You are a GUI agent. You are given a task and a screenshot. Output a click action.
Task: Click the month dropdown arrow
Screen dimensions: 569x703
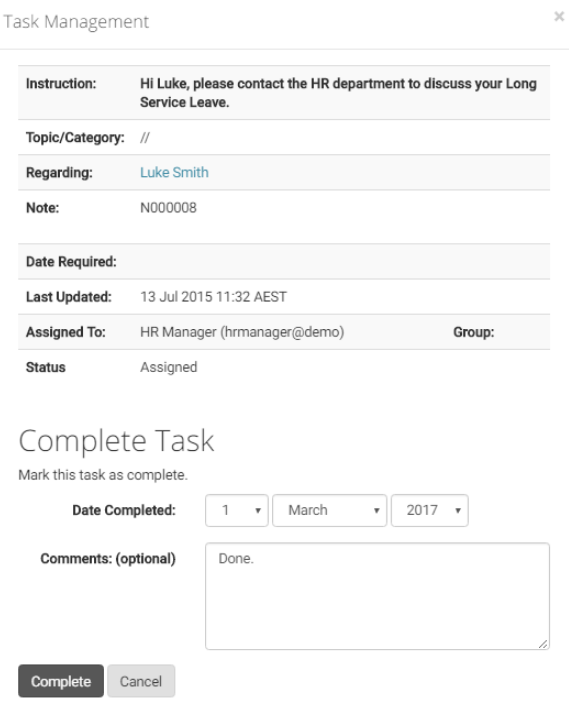pyautogui.click(x=377, y=511)
